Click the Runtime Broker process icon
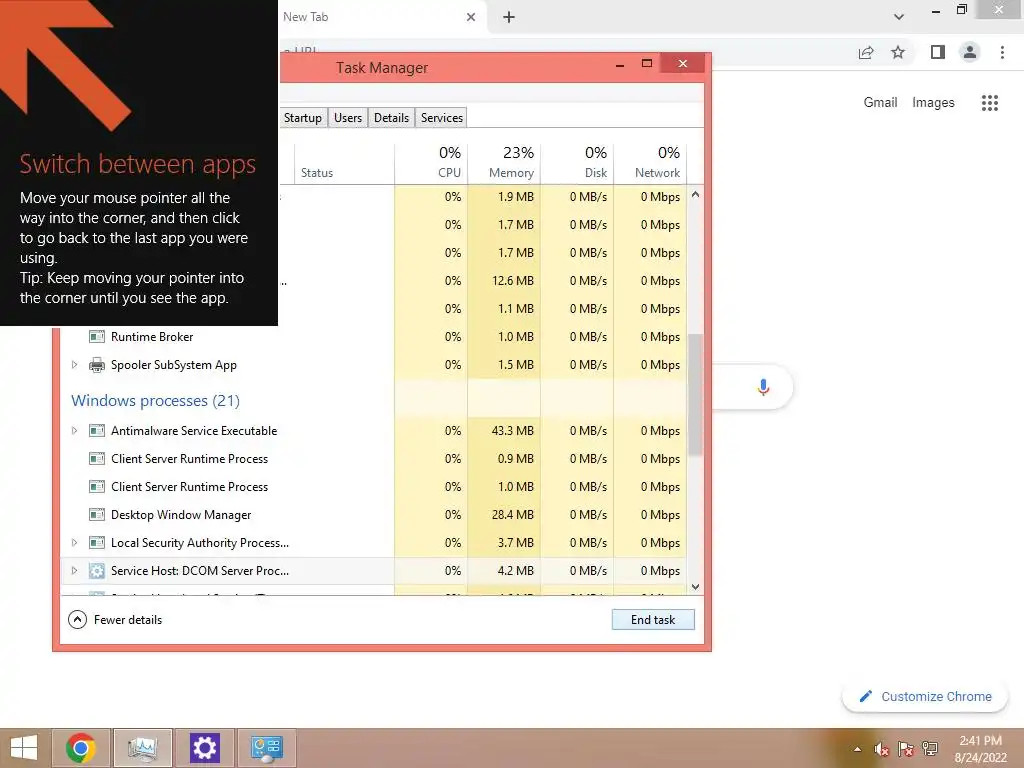This screenshot has height=768, width=1024. pos(97,337)
